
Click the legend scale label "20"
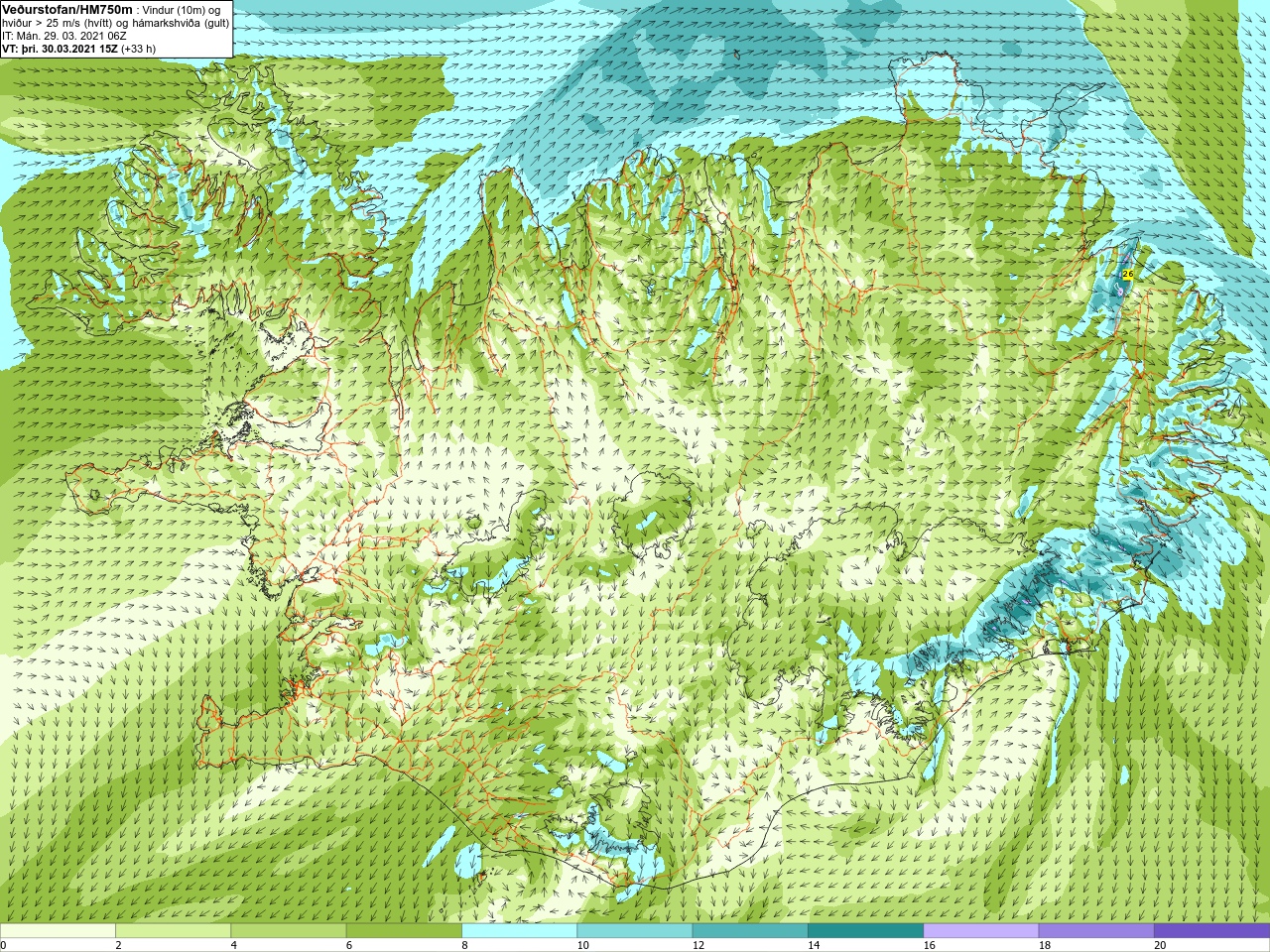coord(1160,945)
